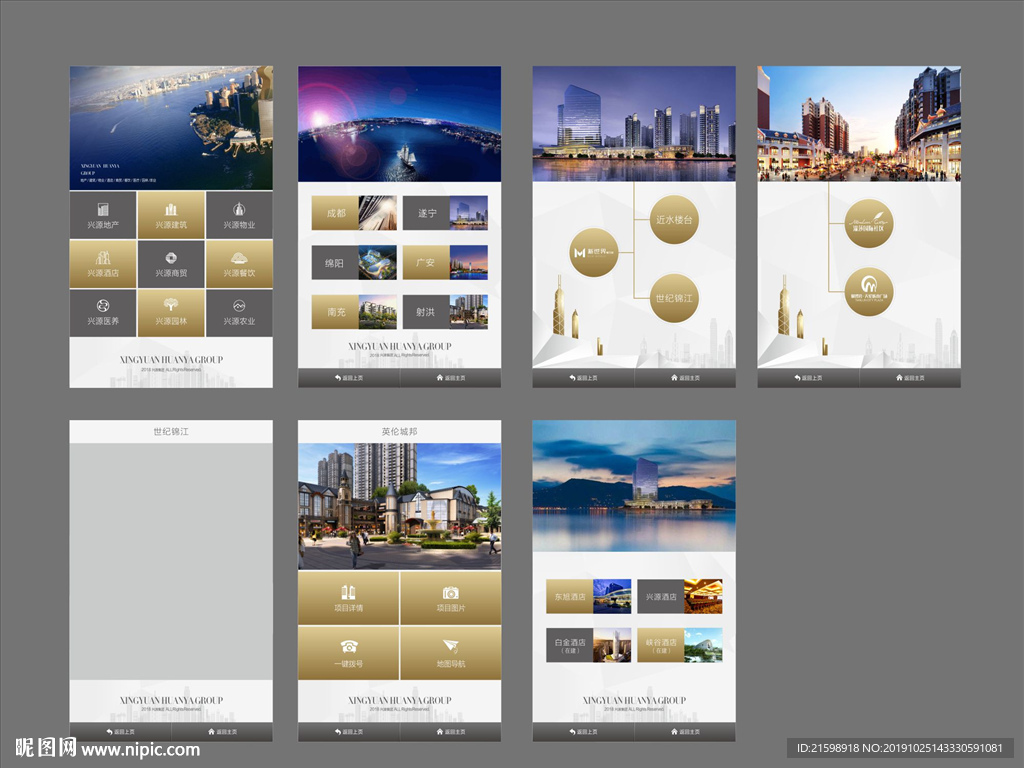
Task: Select the 兴源餐饮 tile
Action: click(239, 264)
